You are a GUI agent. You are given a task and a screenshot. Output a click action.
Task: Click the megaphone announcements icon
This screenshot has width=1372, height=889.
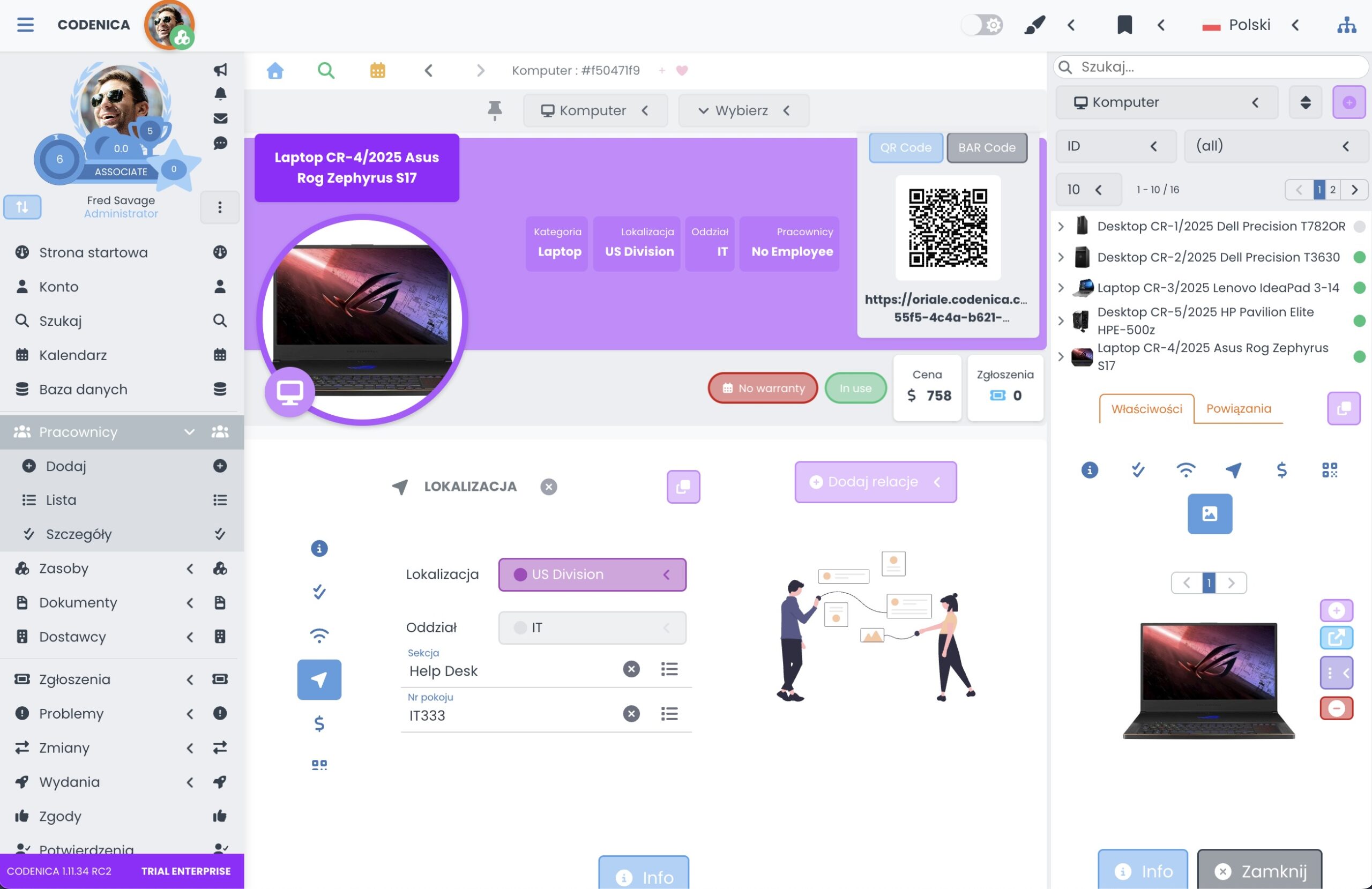pos(220,70)
